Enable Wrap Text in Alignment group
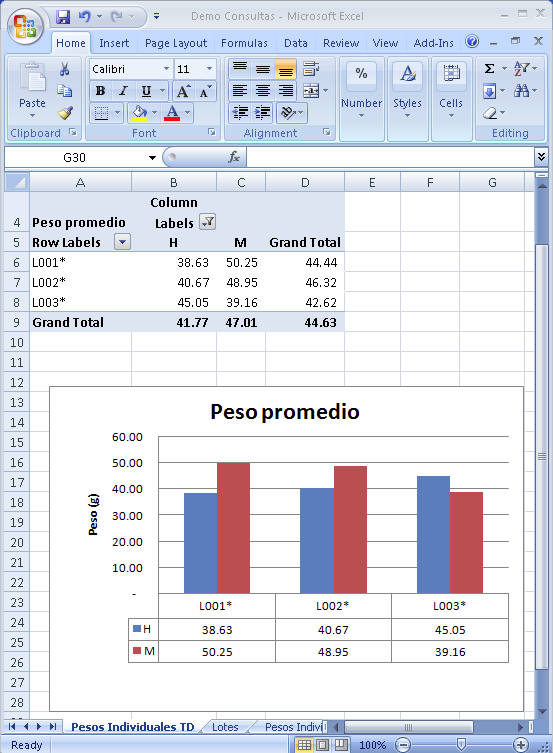 pos(311,69)
